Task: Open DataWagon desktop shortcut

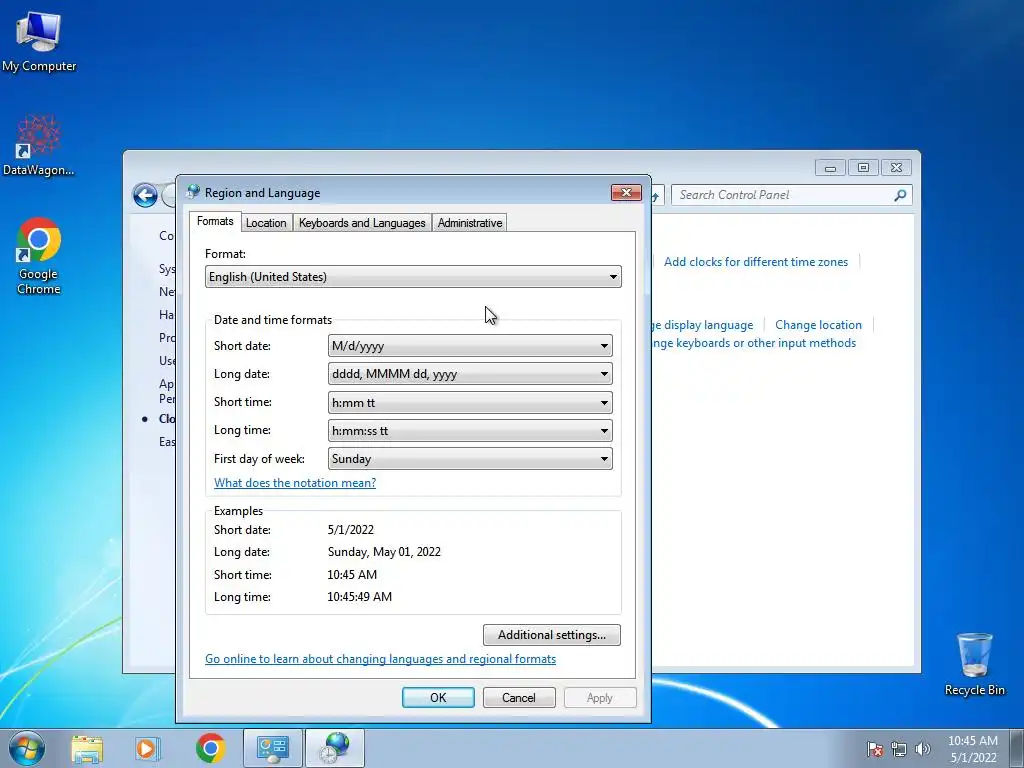Action: click(x=39, y=145)
